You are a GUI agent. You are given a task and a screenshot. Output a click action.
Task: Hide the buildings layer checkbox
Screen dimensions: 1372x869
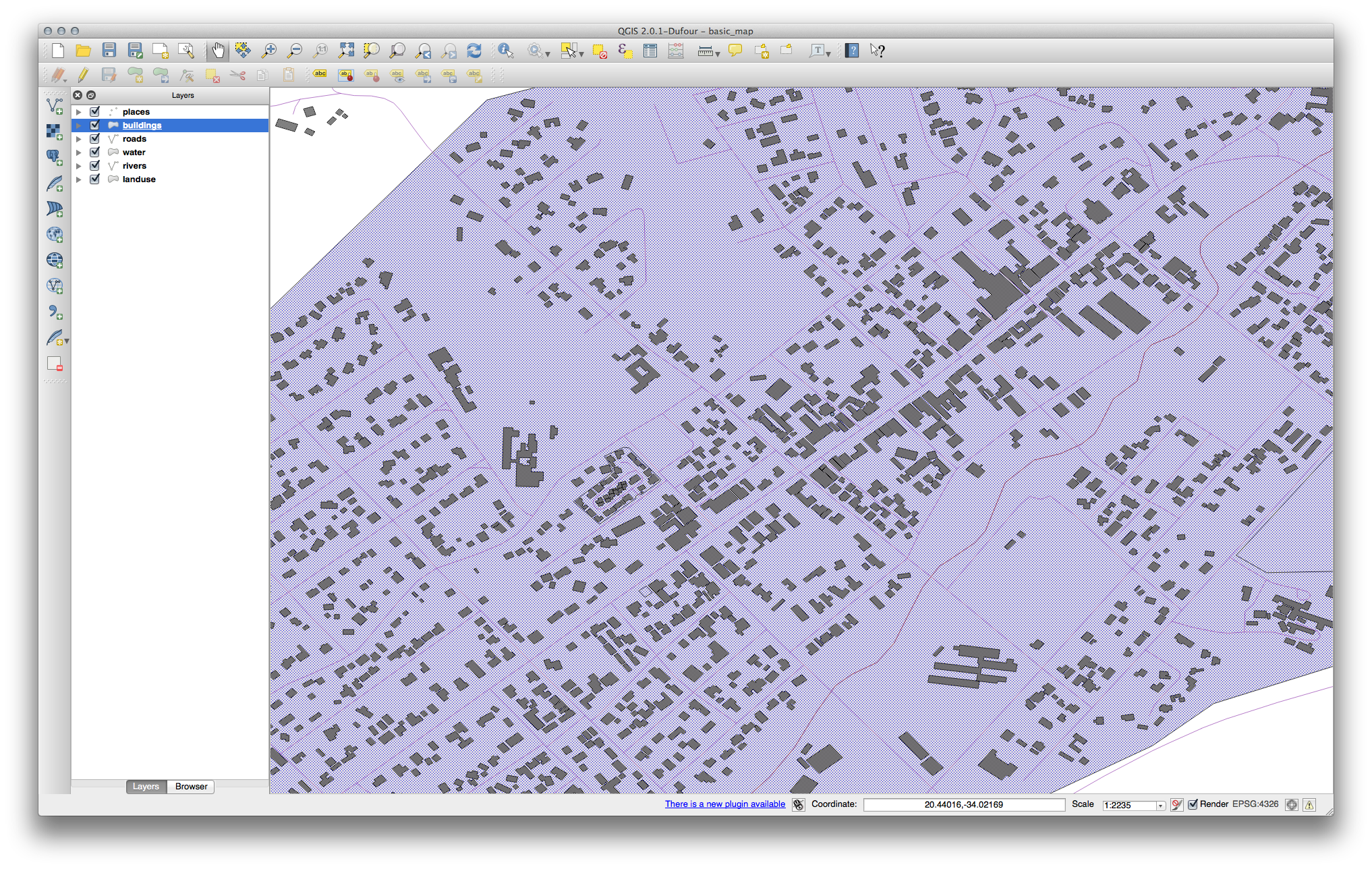click(95, 125)
